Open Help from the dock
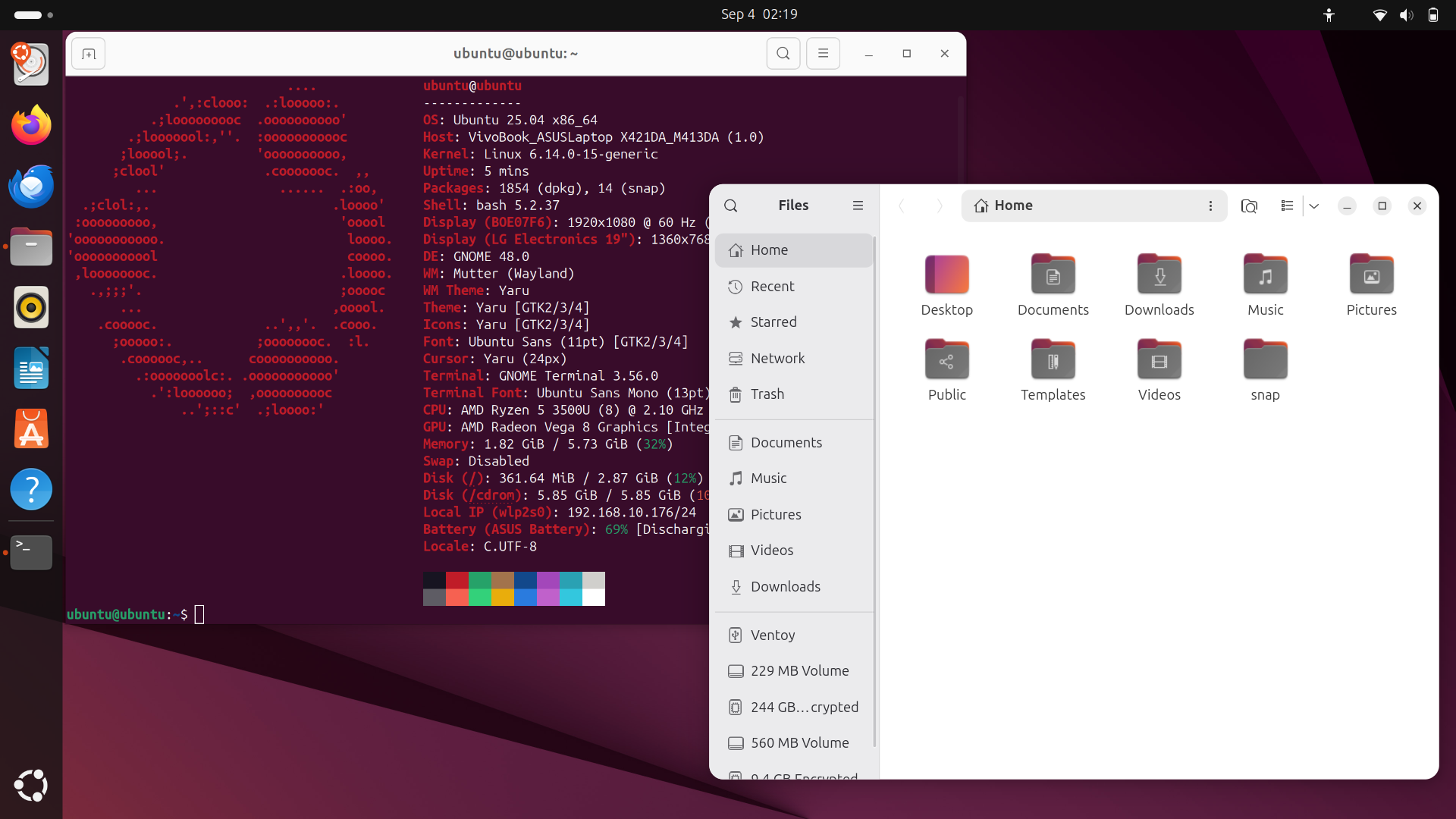 31,490
